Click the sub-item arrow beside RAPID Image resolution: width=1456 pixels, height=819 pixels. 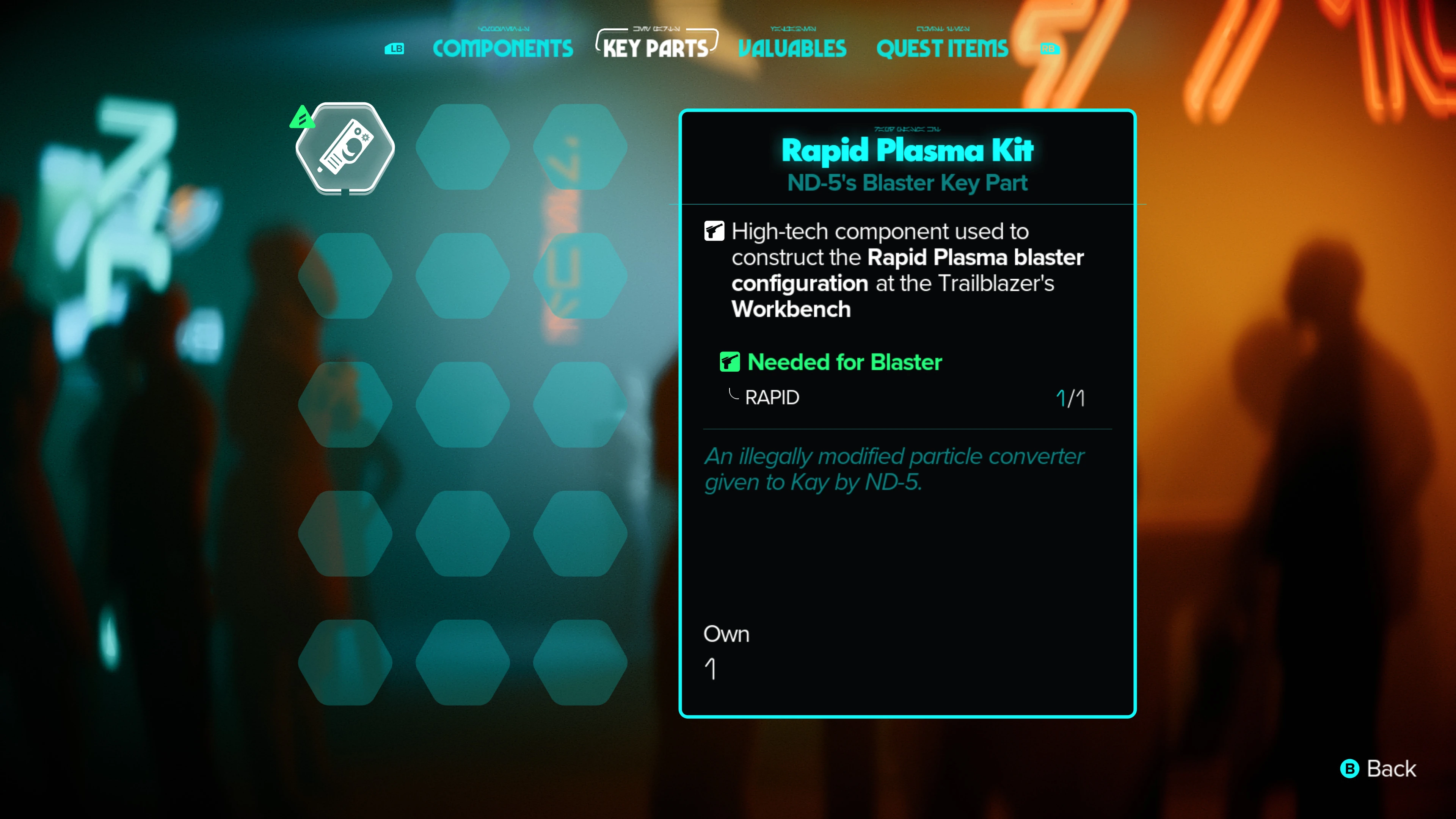click(733, 394)
